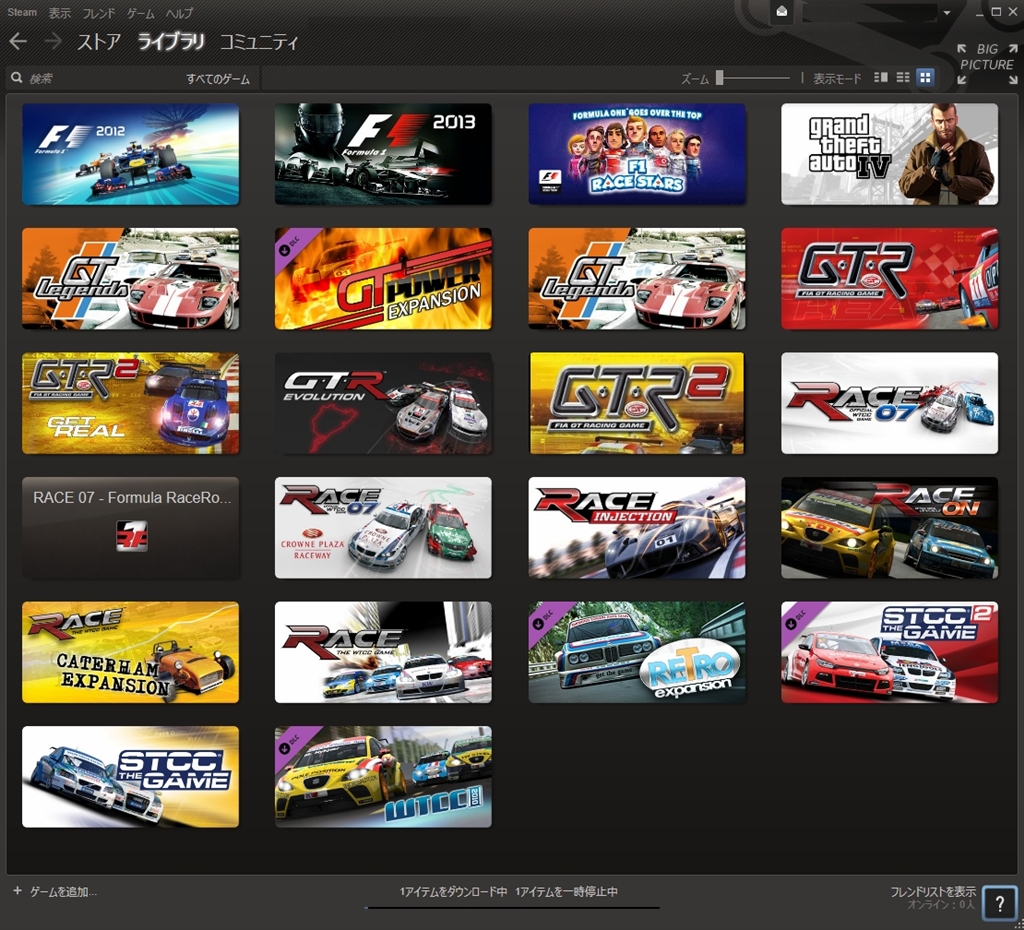Select the F1 2012 game tile
Viewport: 1024px width, 930px height.
131,154
